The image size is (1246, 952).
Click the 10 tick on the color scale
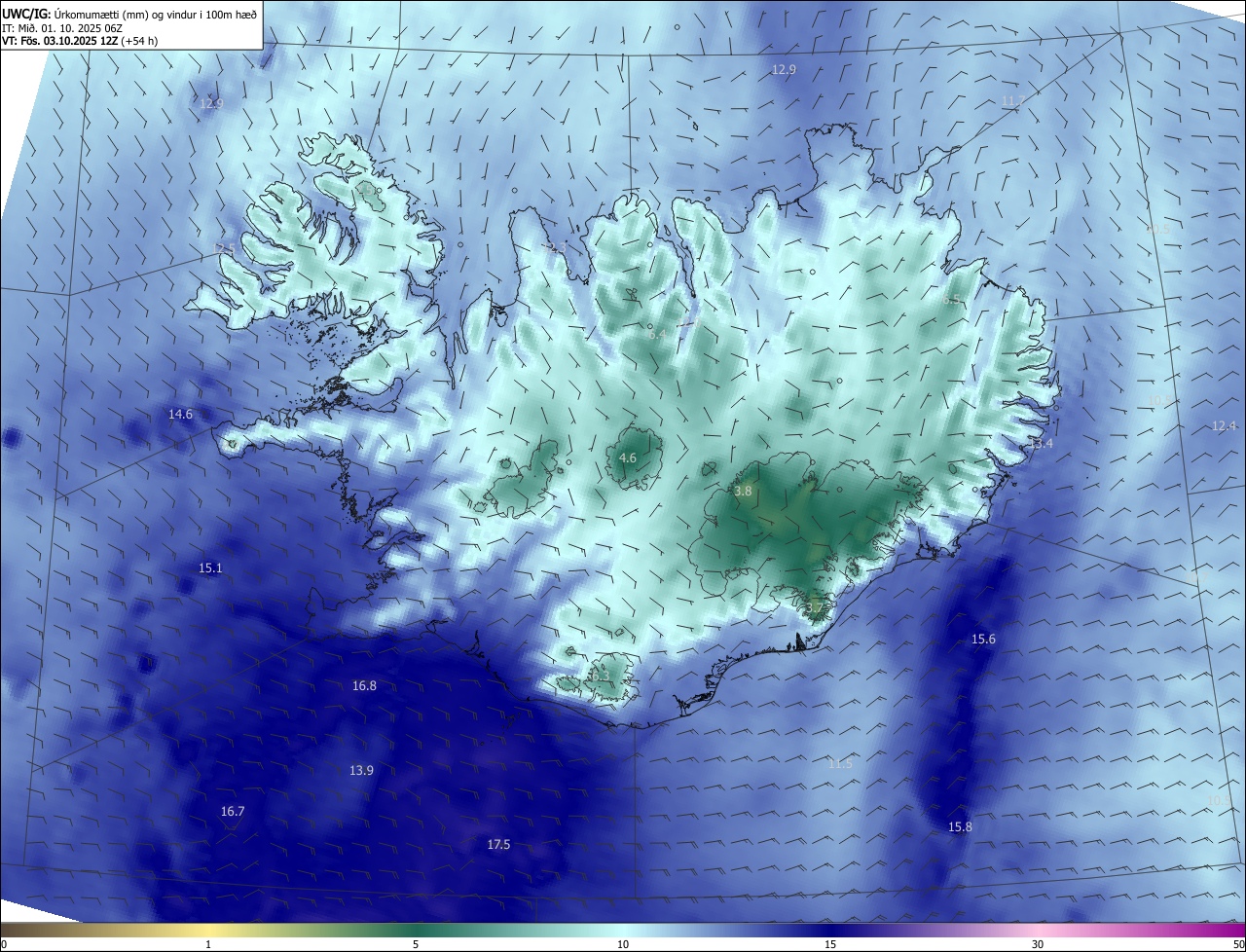[x=623, y=945]
